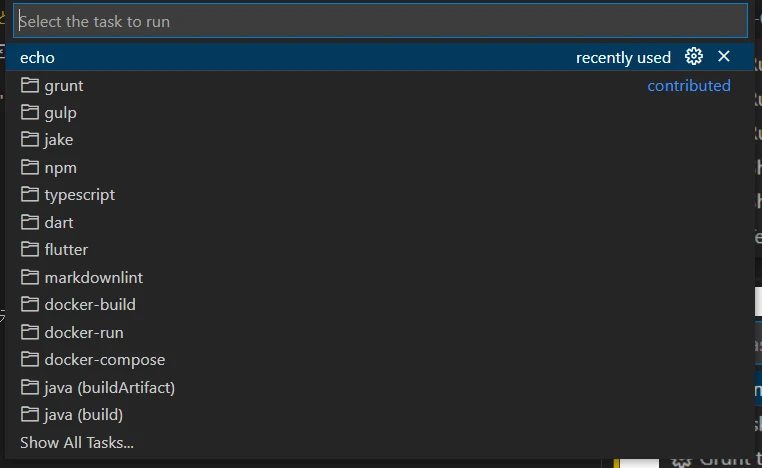The image size is (762, 468).
Task: Type in the Select the task to run field
Action: [380, 21]
